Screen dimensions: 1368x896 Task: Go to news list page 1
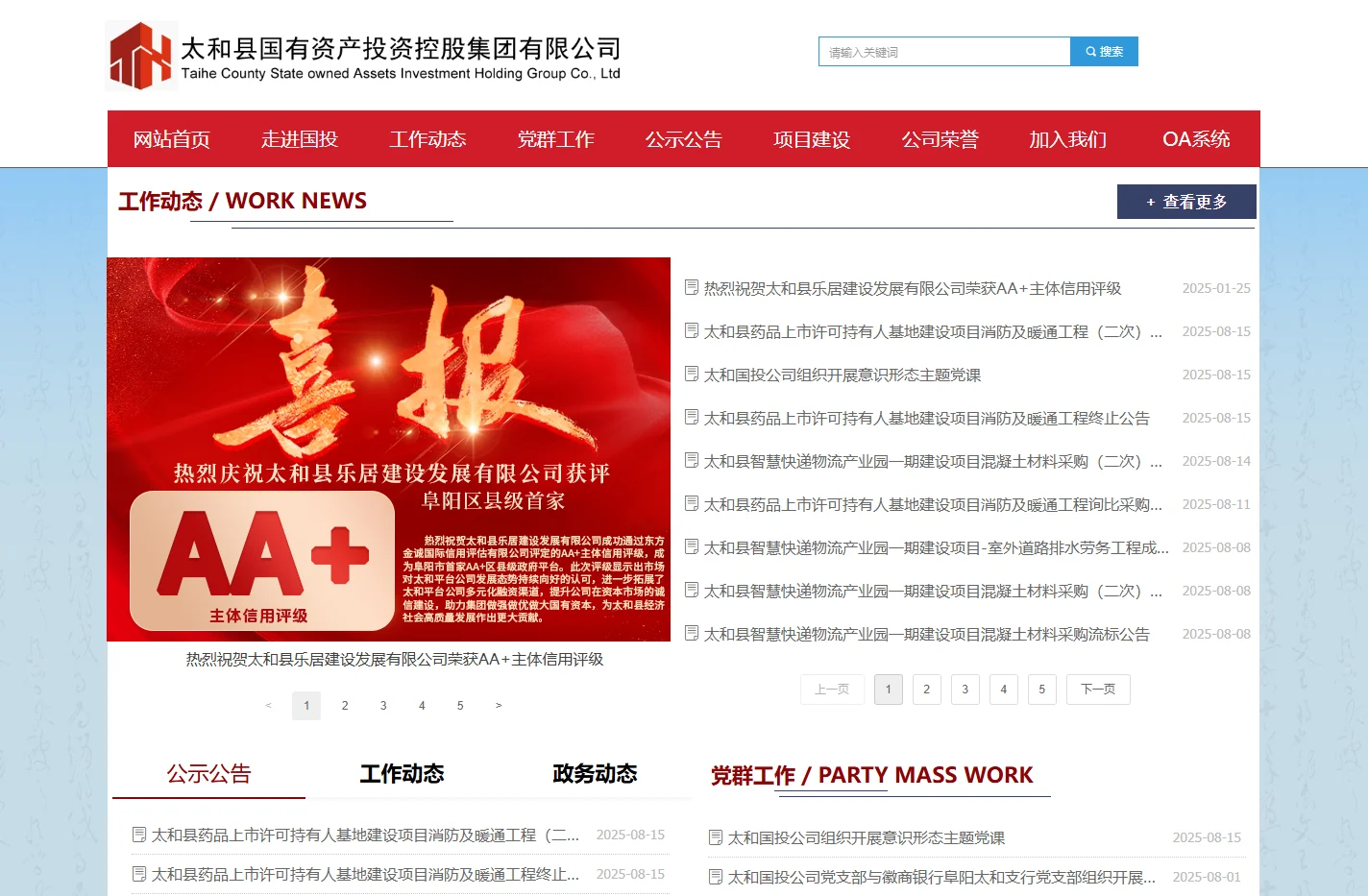[889, 690]
